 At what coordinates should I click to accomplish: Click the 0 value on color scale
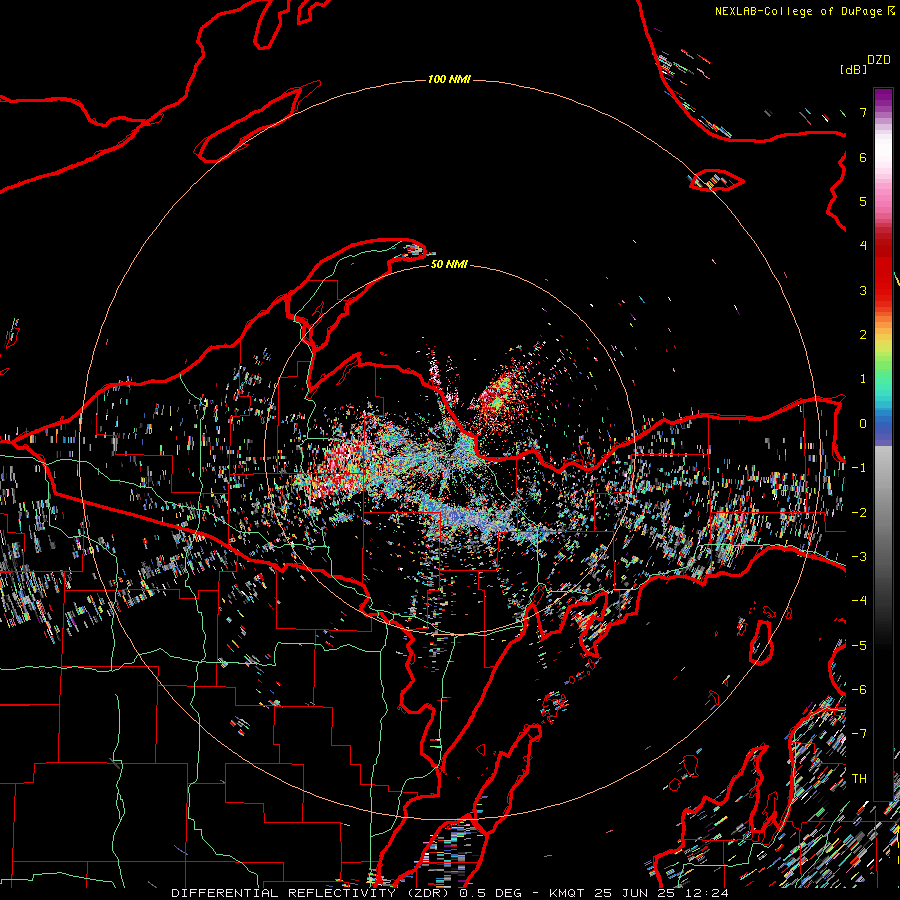point(863,424)
